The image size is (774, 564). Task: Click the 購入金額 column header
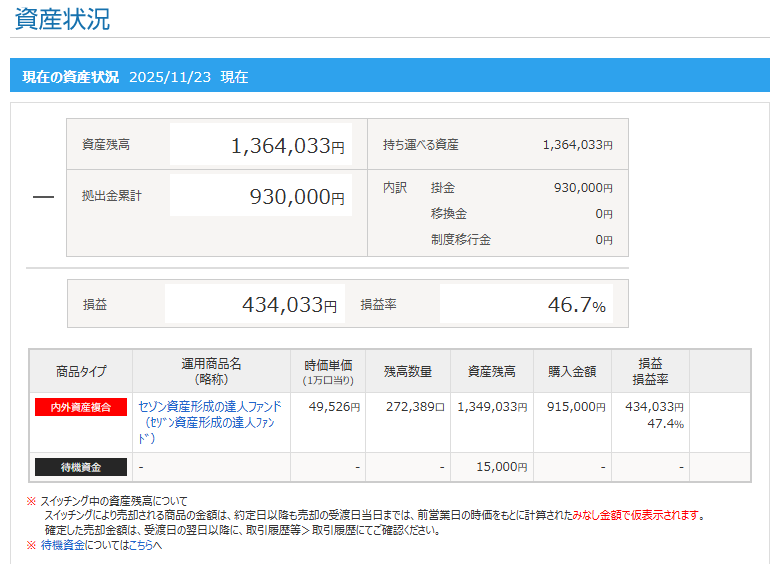(572, 371)
